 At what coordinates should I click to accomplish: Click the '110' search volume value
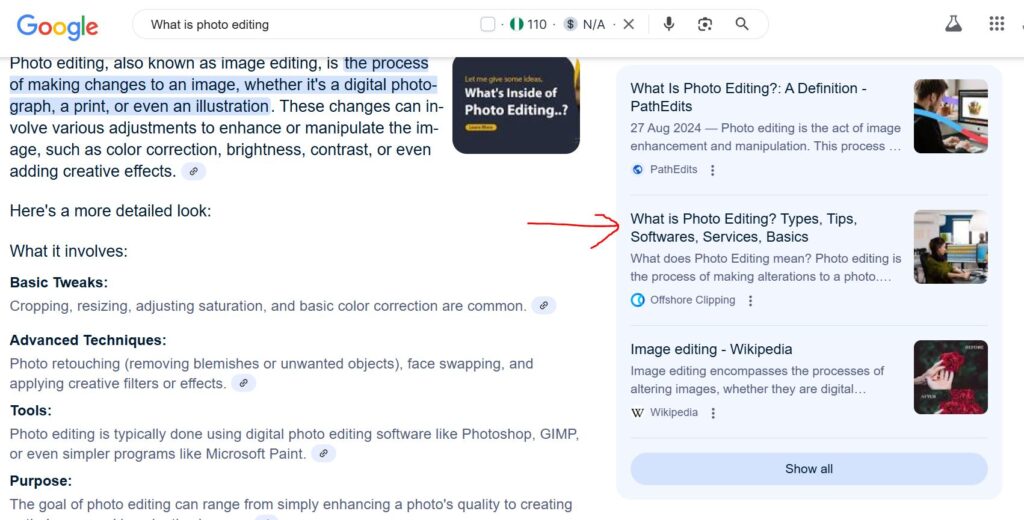[x=537, y=24]
